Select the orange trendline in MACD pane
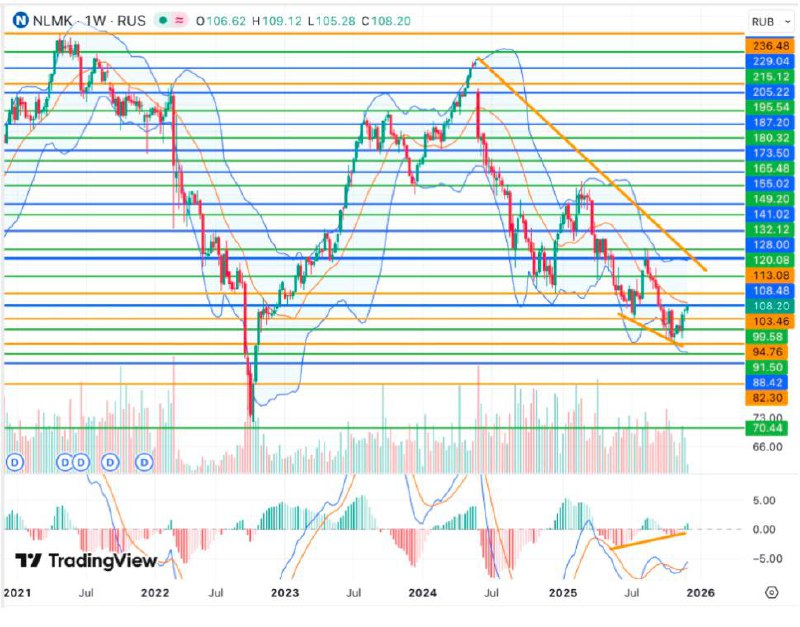Viewport: 800px width, 627px height. point(648,540)
